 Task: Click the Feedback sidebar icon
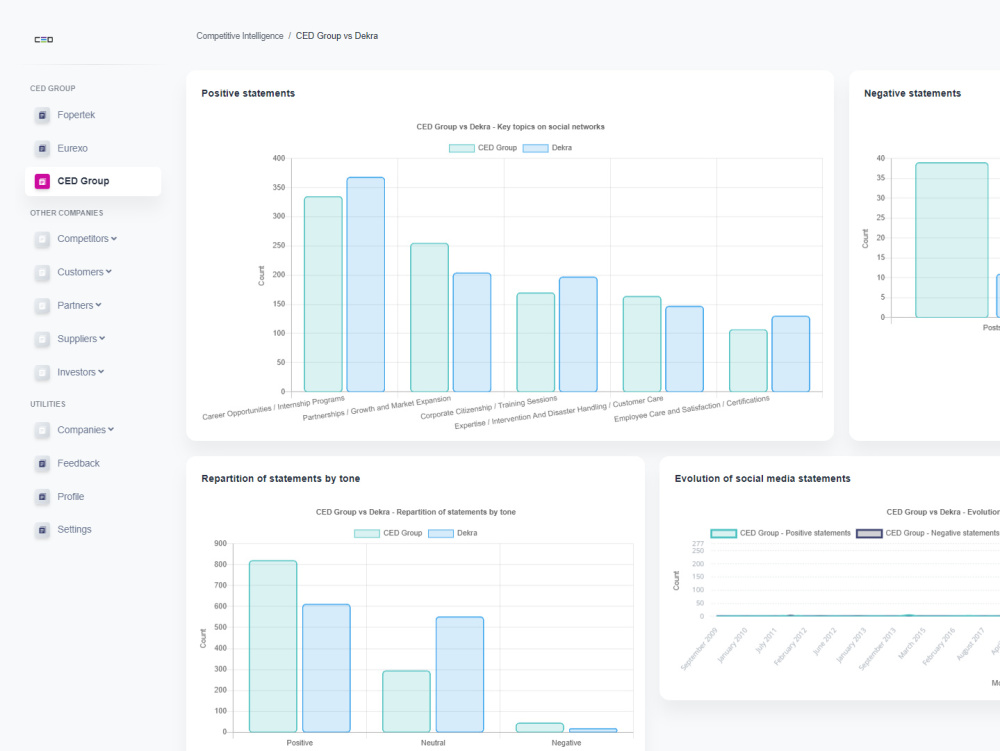(42, 463)
